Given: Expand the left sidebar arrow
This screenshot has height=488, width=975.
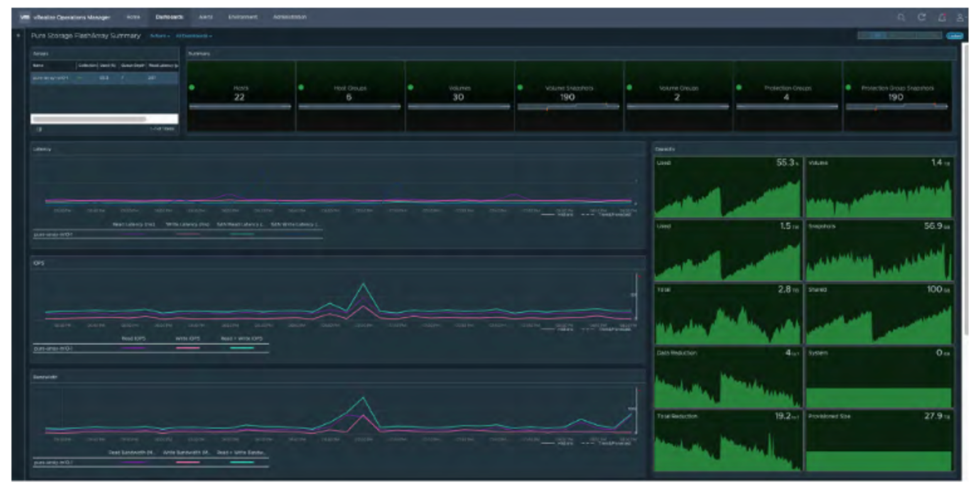Looking at the screenshot, I should (x=18, y=35).
